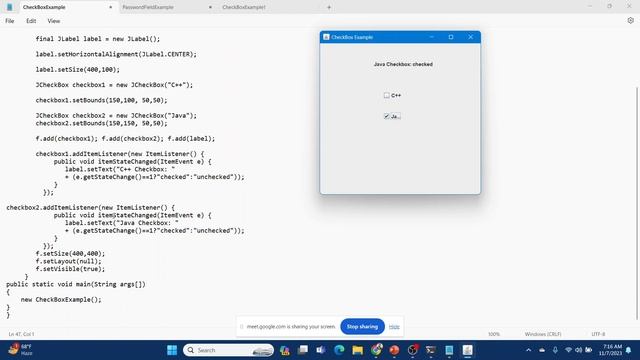Click the 'f.setVisible(true);' code line
The image size is (640, 360).
(x=70, y=269)
